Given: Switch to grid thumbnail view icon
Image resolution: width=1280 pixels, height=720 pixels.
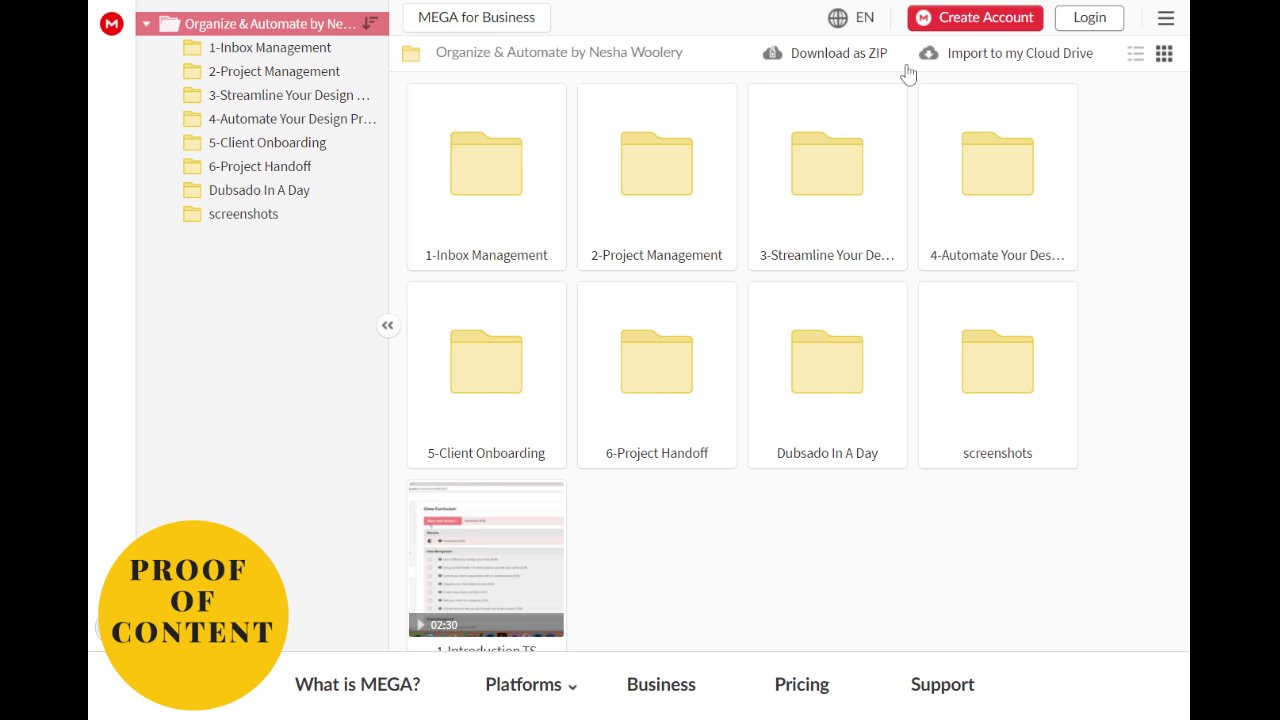Looking at the screenshot, I should 1164,54.
